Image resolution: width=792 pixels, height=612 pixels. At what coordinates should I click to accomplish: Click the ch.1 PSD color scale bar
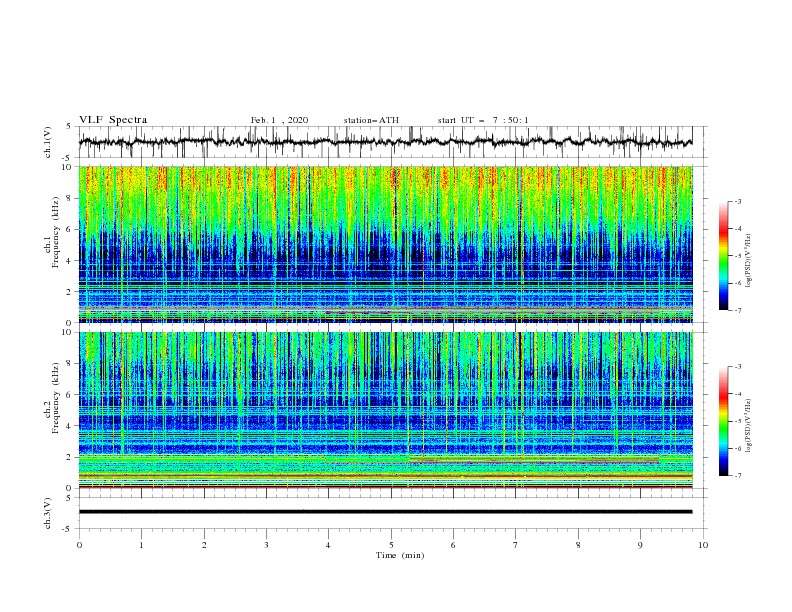(x=723, y=256)
